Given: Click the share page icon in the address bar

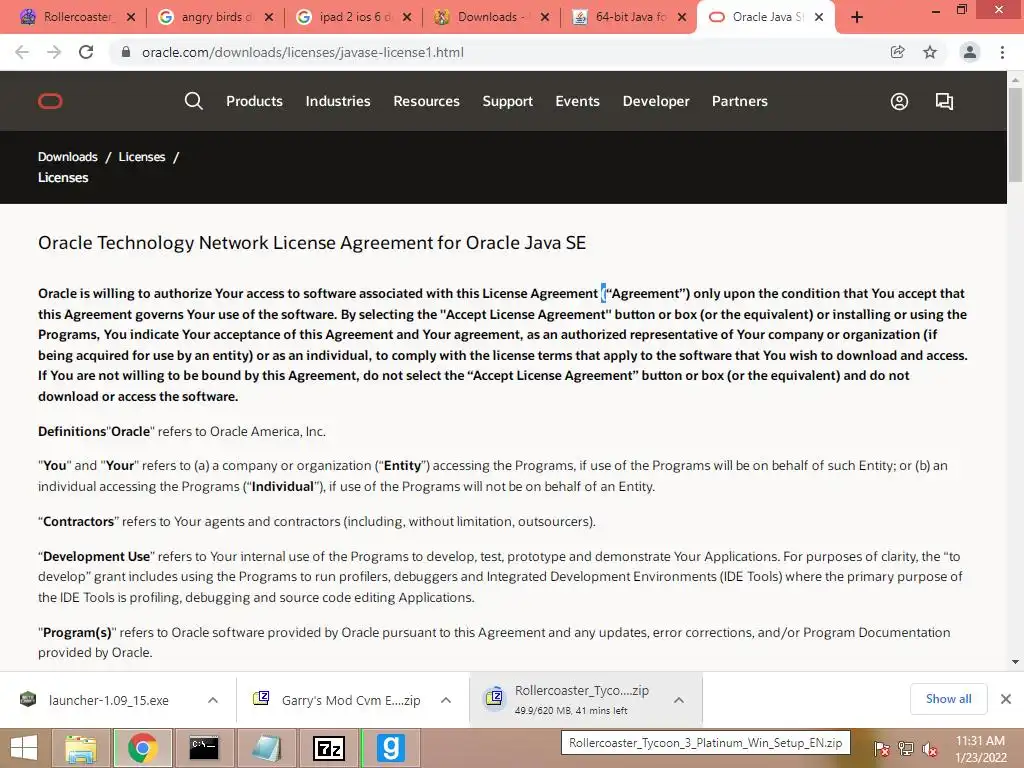Looking at the screenshot, I should (897, 52).
